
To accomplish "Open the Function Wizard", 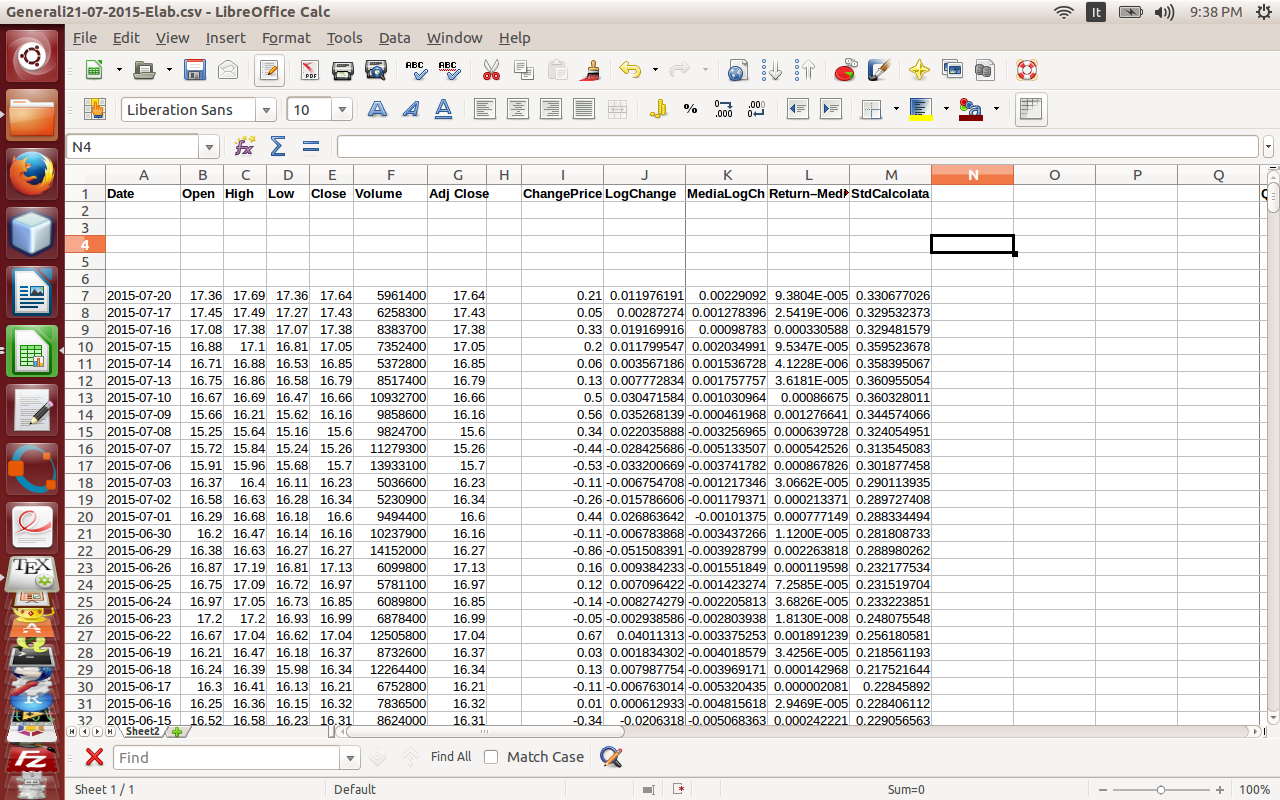I will (245, 147).
